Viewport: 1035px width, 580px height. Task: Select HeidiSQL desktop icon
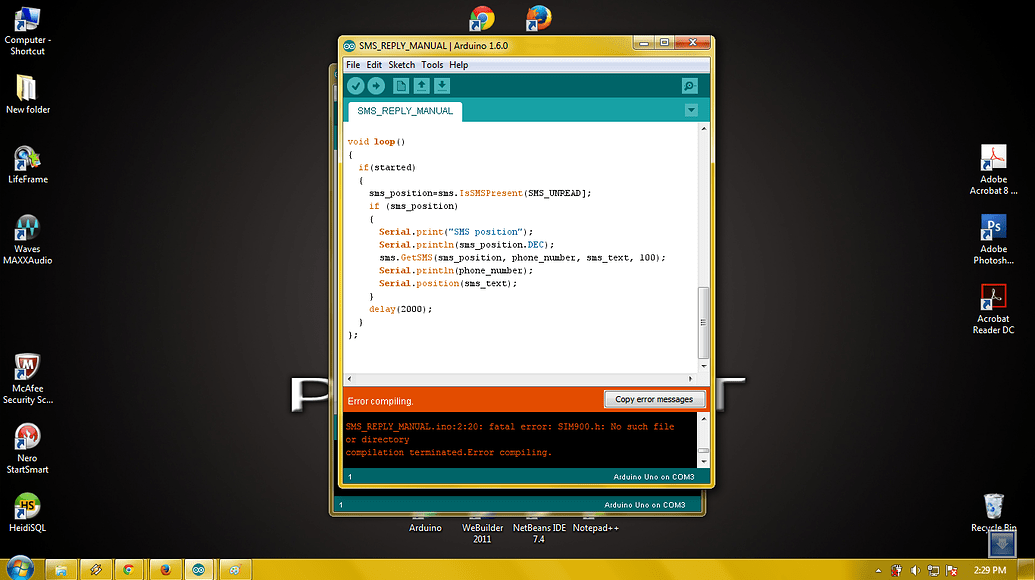tap(27, 513)
